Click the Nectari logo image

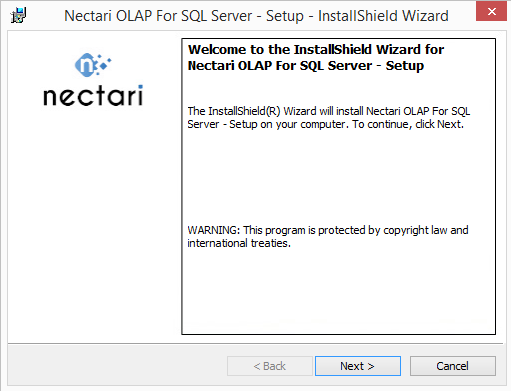93,80
